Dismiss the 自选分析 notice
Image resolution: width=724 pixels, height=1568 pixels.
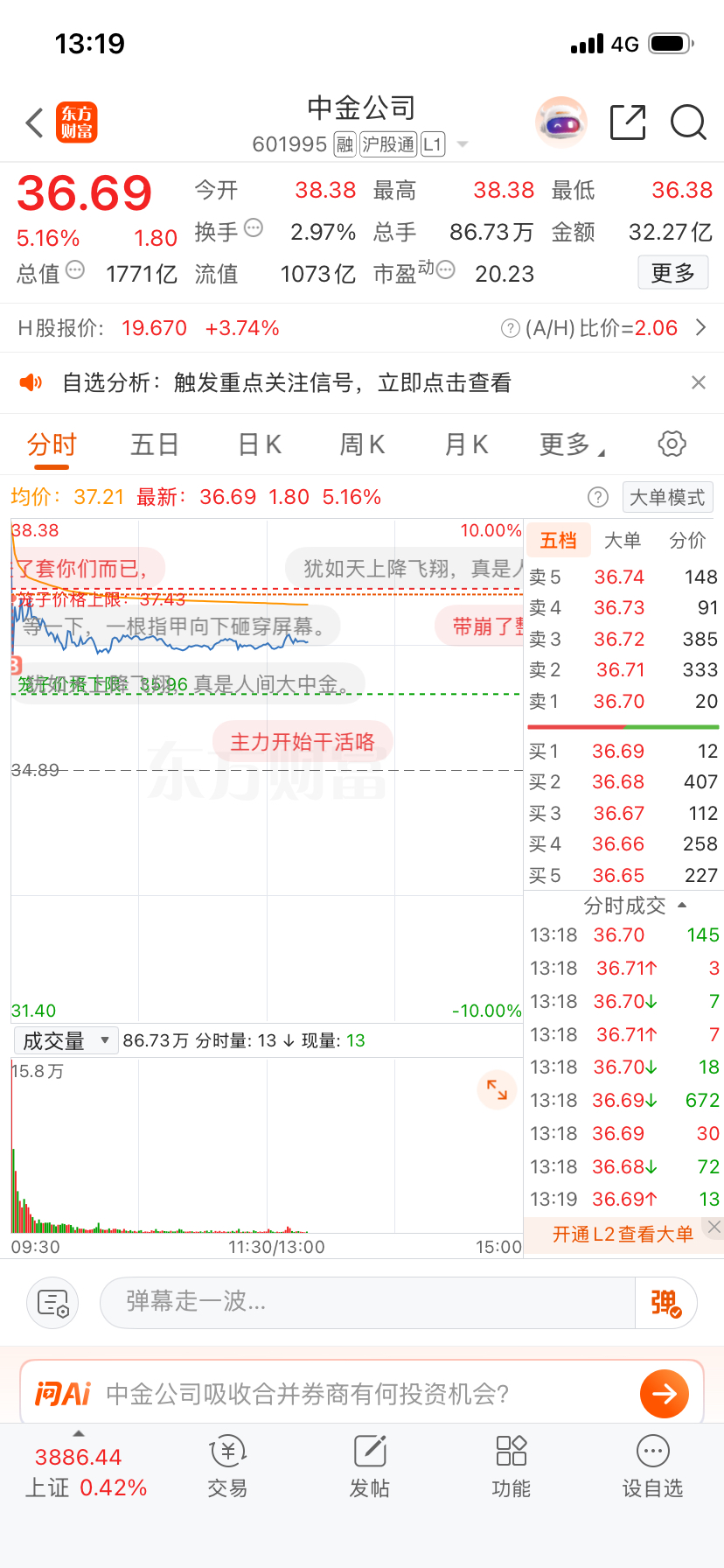(x=699, y=382)
